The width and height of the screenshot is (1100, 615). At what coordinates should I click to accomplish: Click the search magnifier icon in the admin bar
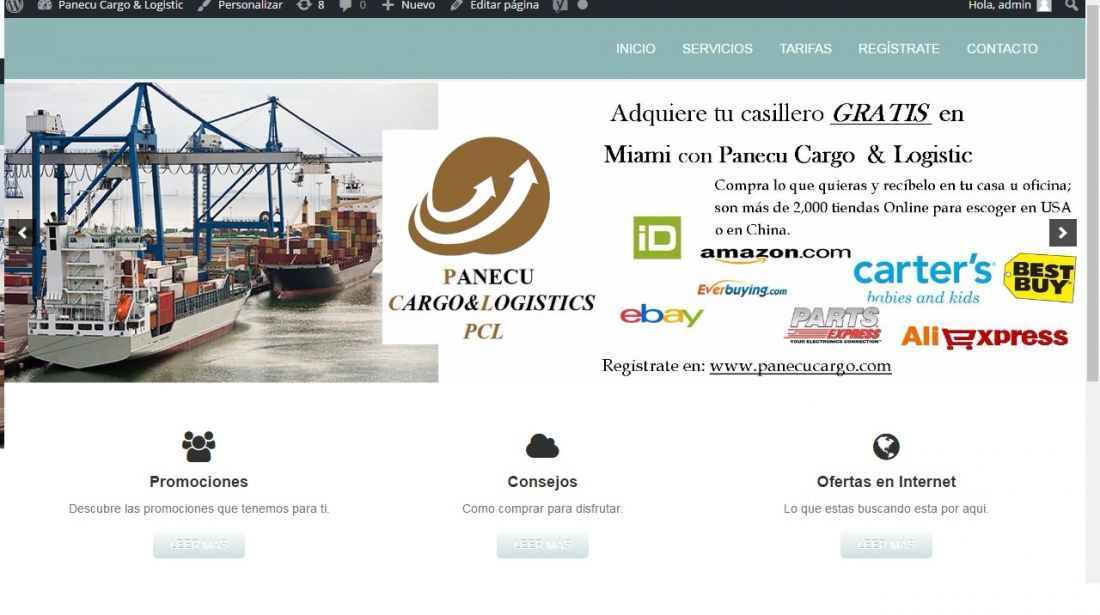point(1071,6)
